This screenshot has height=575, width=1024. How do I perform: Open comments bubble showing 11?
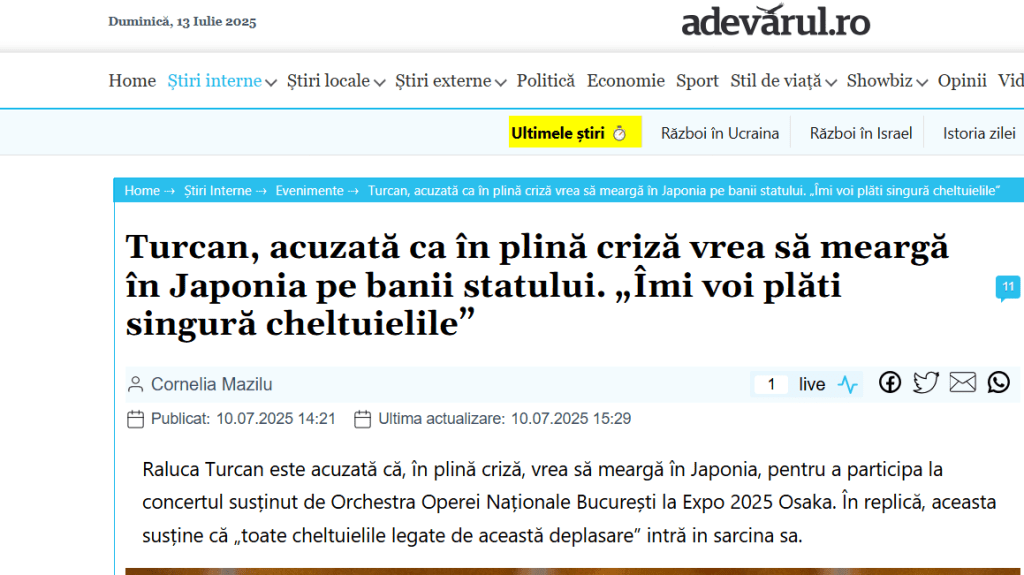tap(1007, 289)
